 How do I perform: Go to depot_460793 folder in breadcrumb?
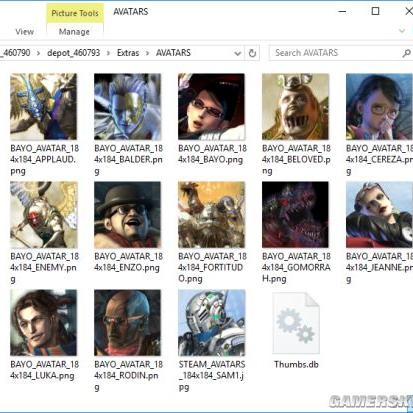click(x=74, y=53)
